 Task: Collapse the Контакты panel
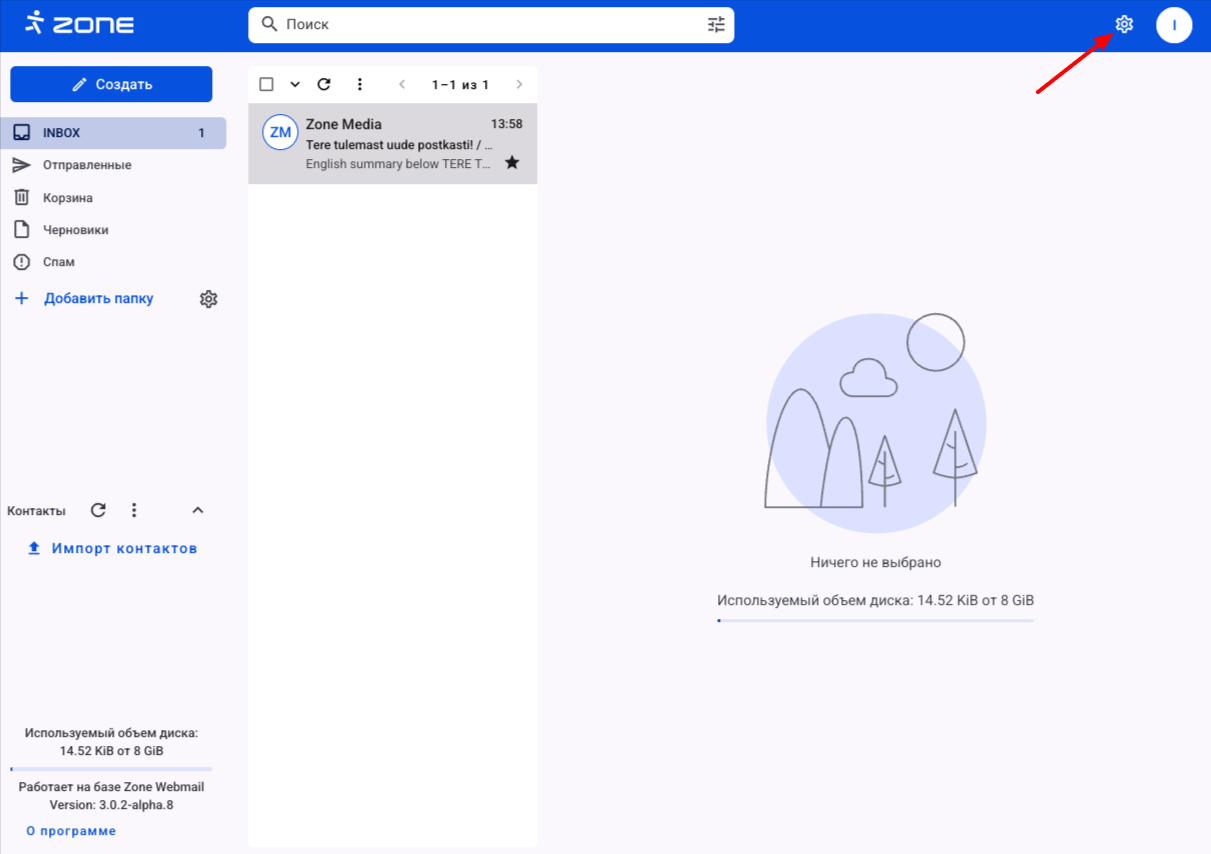[198, 510]
